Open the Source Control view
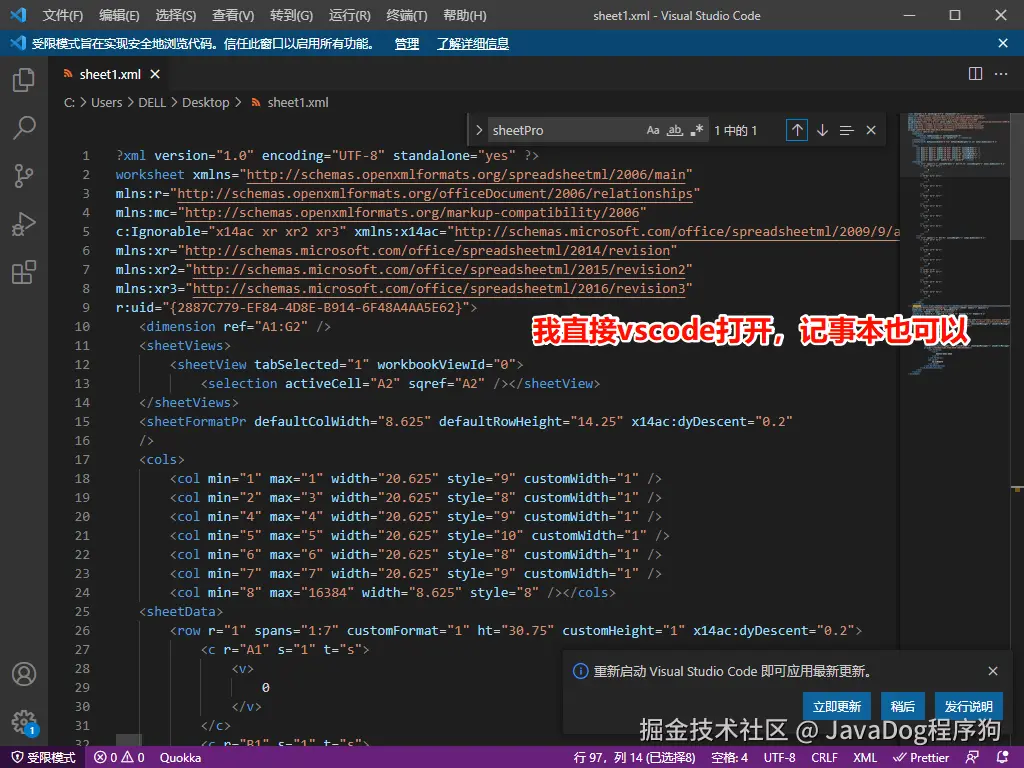This screenshot has height=768, width=1024. click(24, 176)
